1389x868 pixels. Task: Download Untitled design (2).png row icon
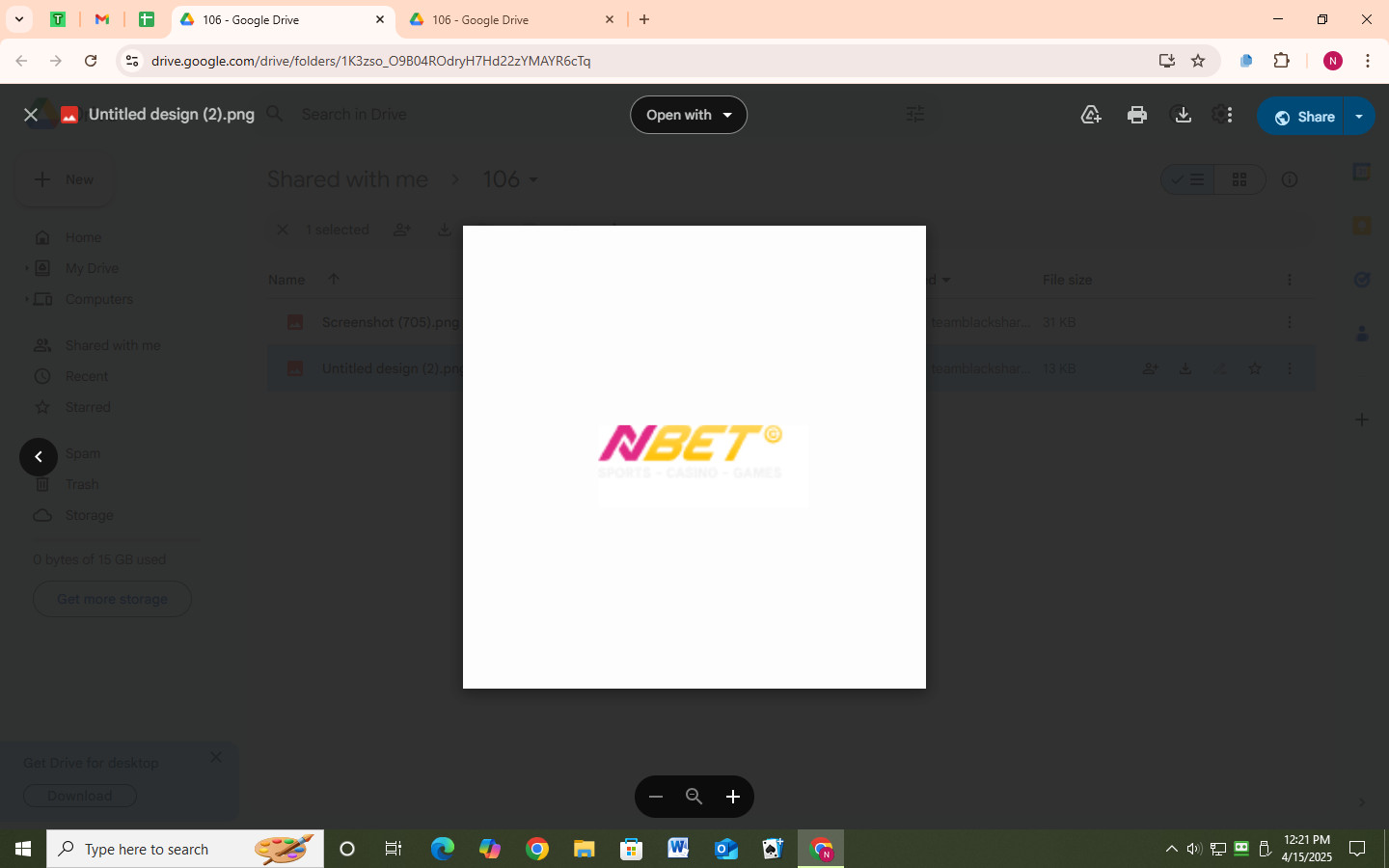1185,368
